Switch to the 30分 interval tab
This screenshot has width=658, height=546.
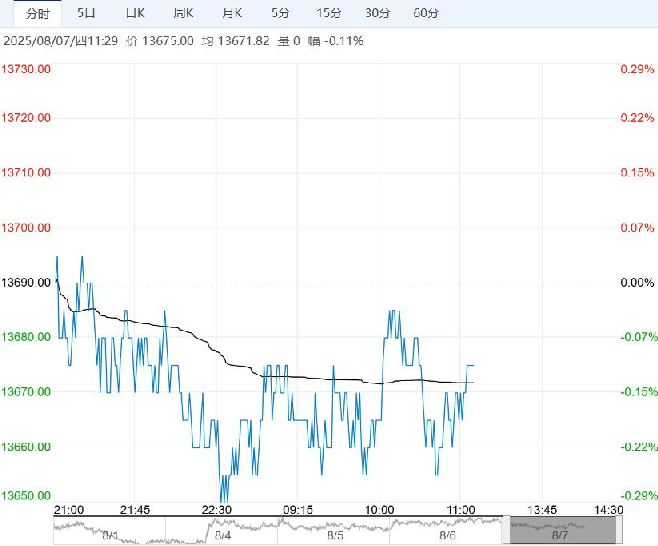[377, 13]
